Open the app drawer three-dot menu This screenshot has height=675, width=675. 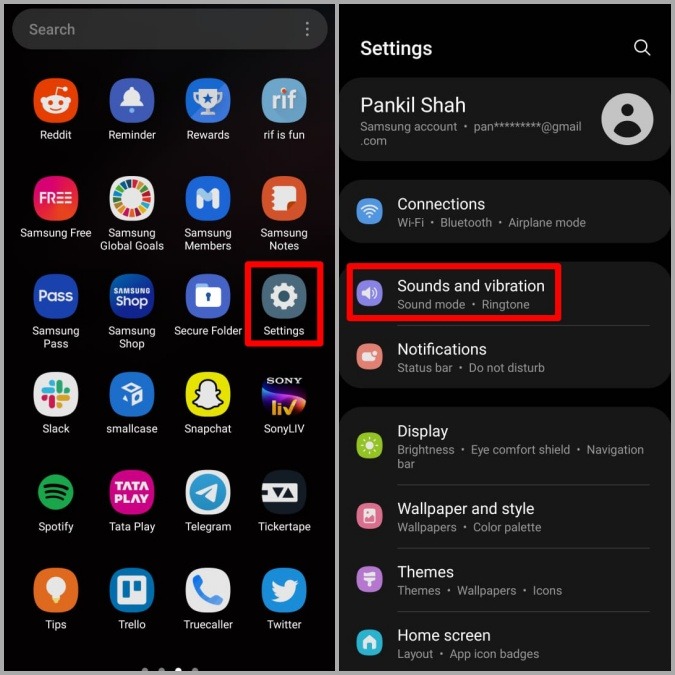pyautogui.click(x=307, y=29)
